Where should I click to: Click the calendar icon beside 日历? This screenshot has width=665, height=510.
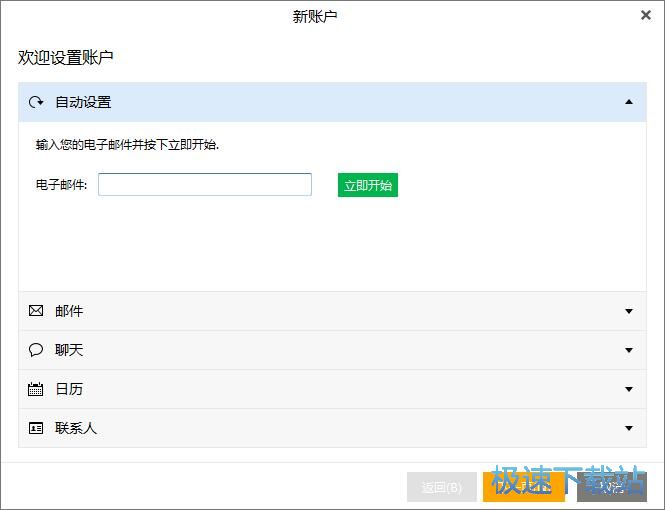coord(36,389)
